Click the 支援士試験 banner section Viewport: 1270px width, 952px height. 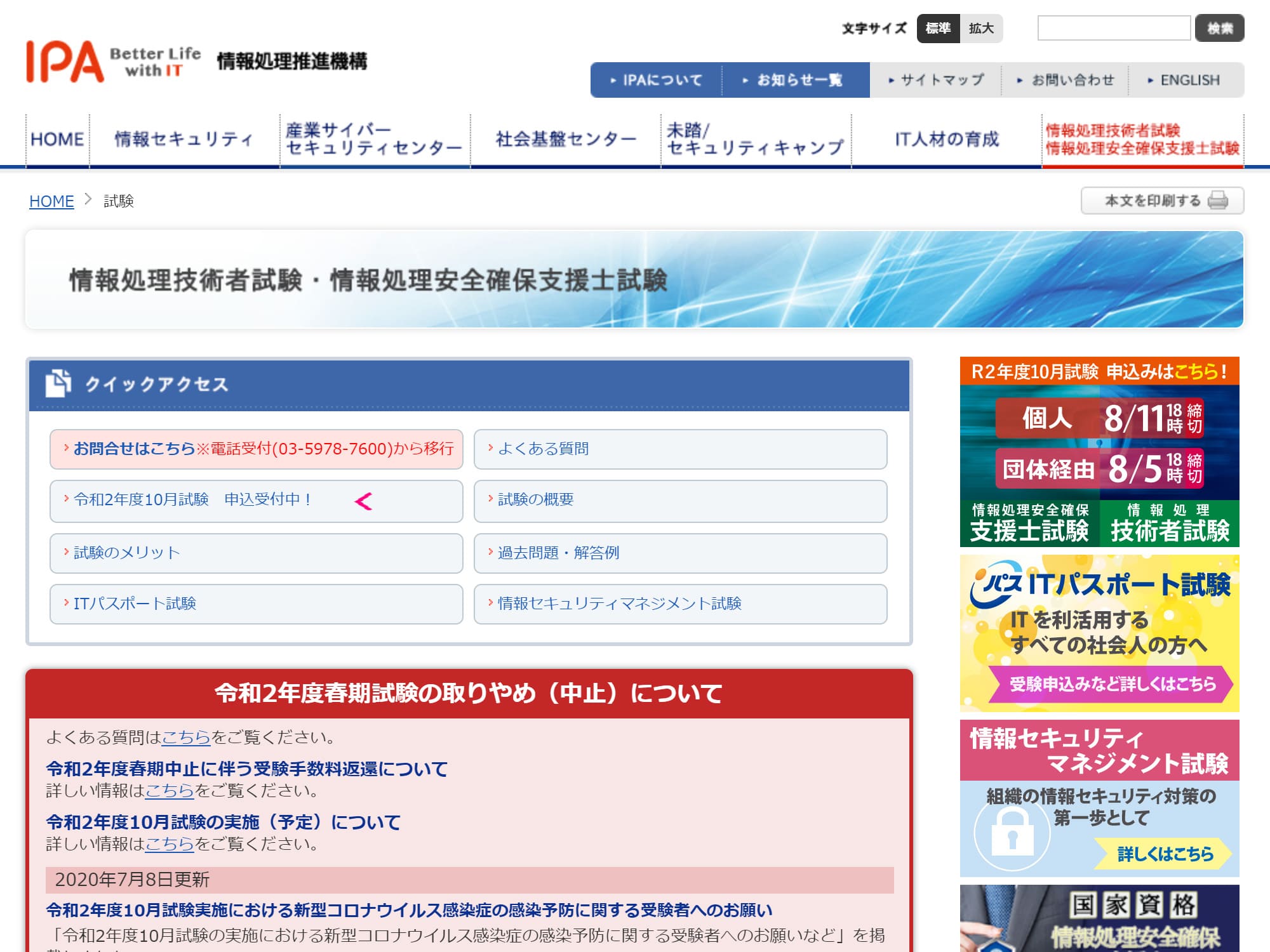[1029, 523]
